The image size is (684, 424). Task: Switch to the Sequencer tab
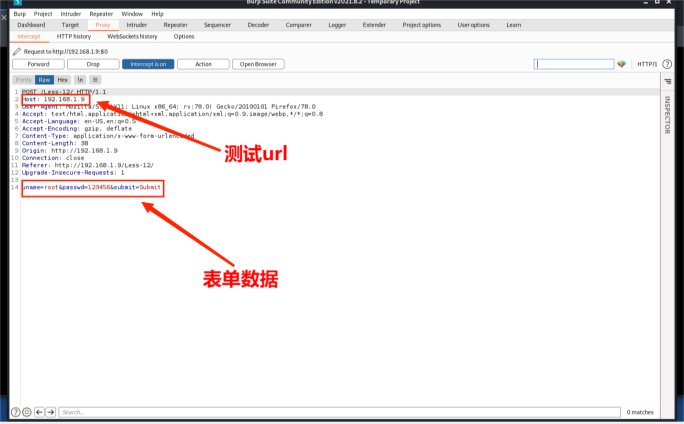coord(217,25)
